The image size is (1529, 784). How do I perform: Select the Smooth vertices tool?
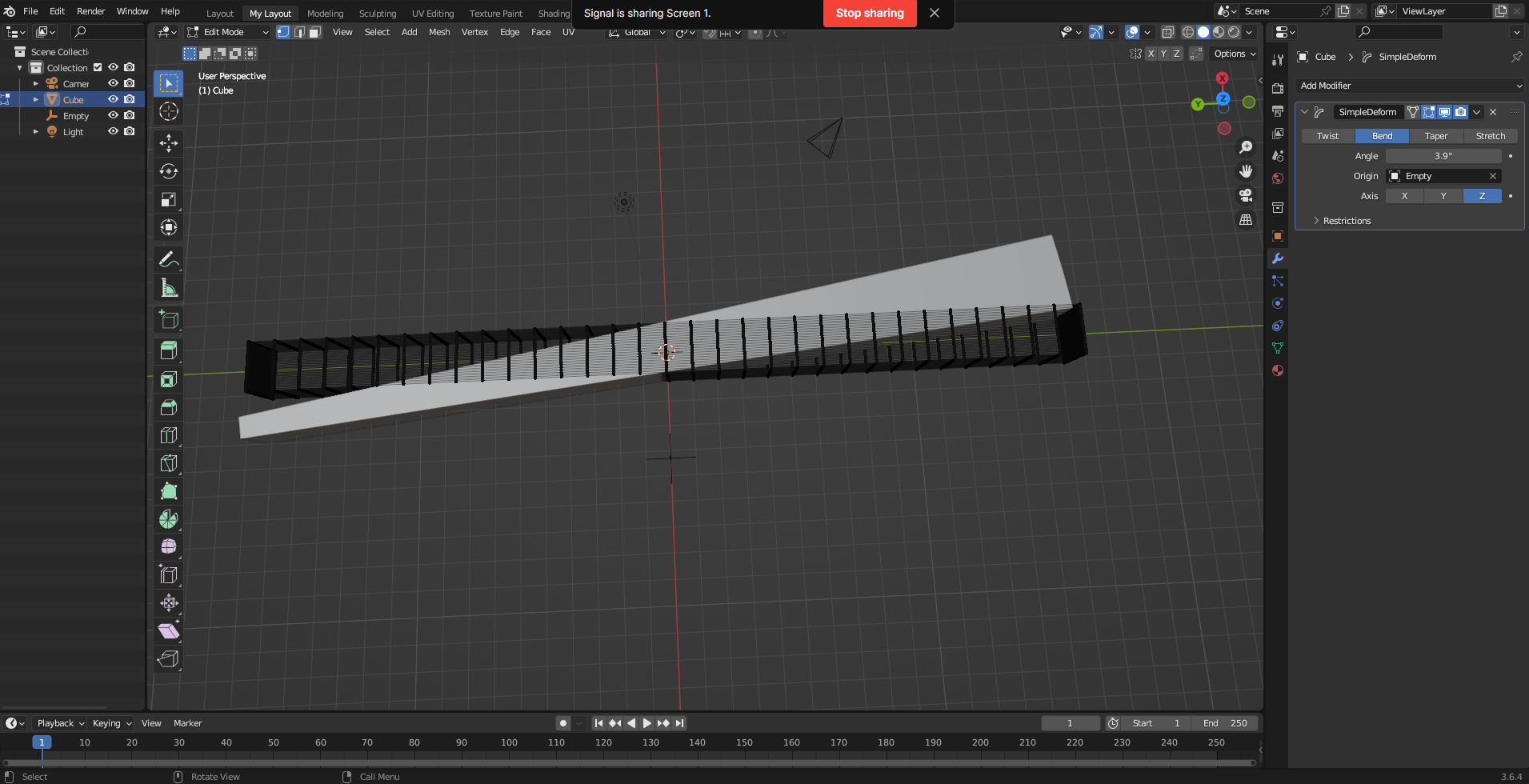point(169,546)
